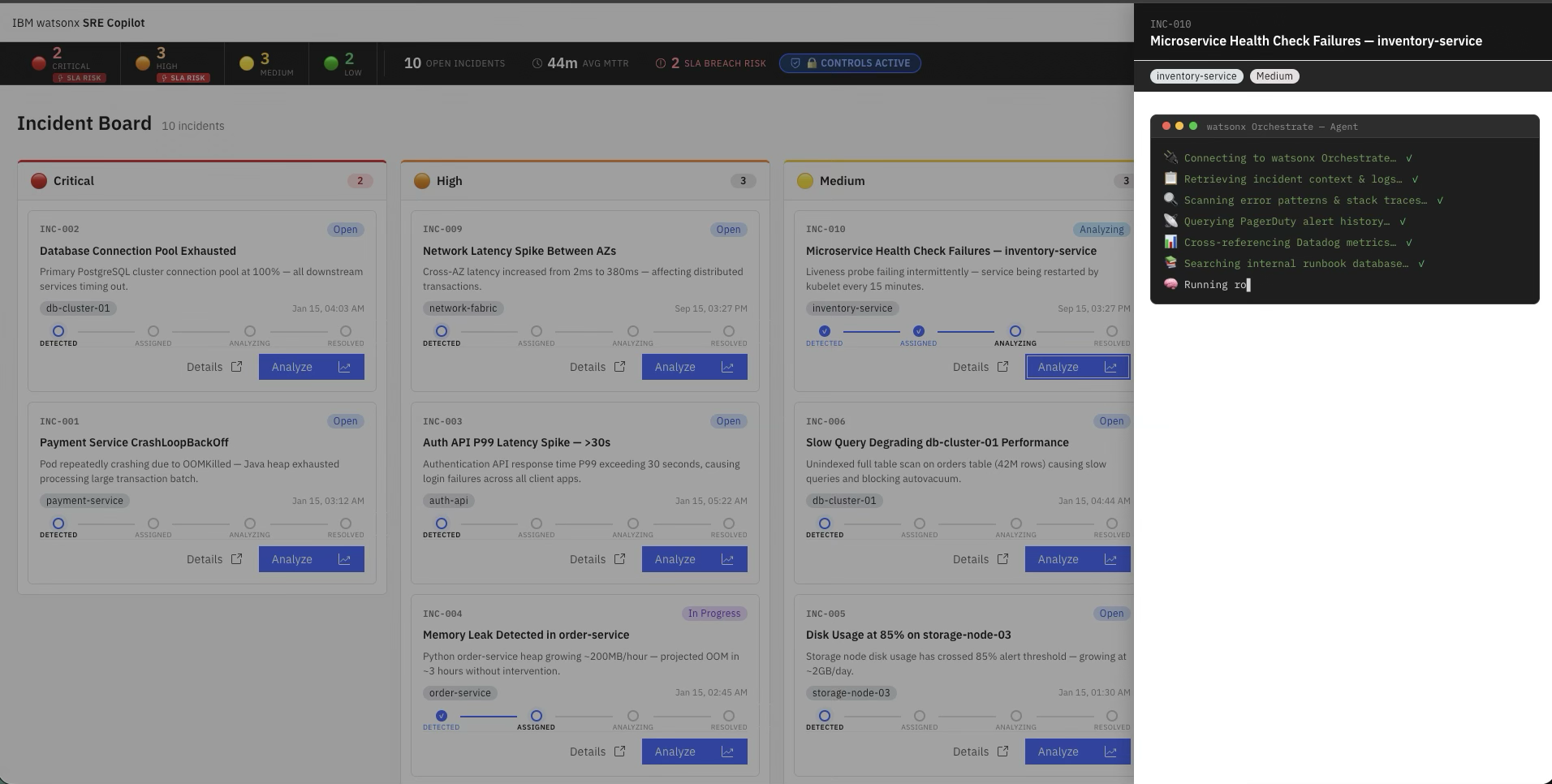
Task: Click Analyzing status badge on INC-010
Action: 1101,230
